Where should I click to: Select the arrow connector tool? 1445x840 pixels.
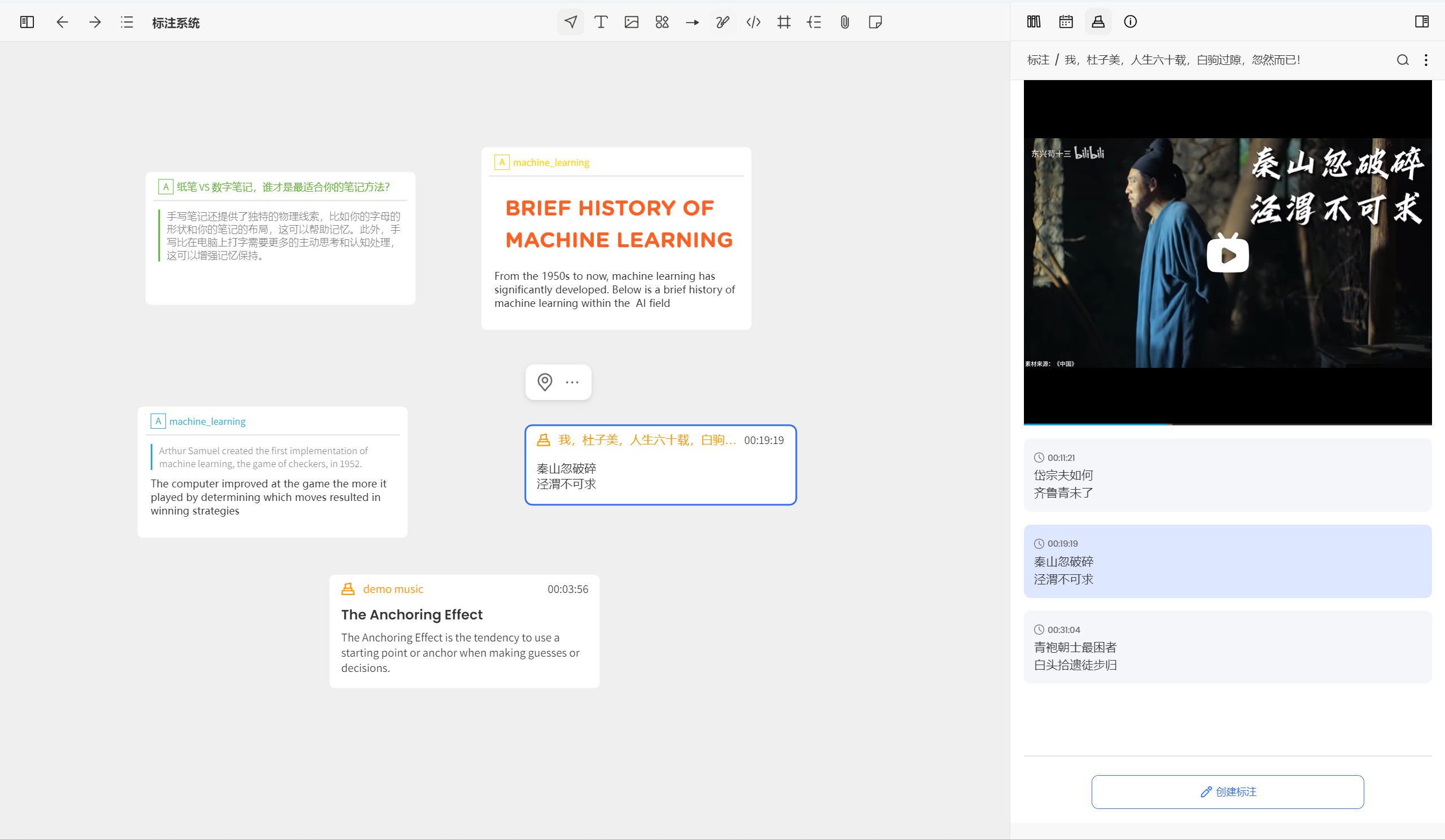point(692,23)
